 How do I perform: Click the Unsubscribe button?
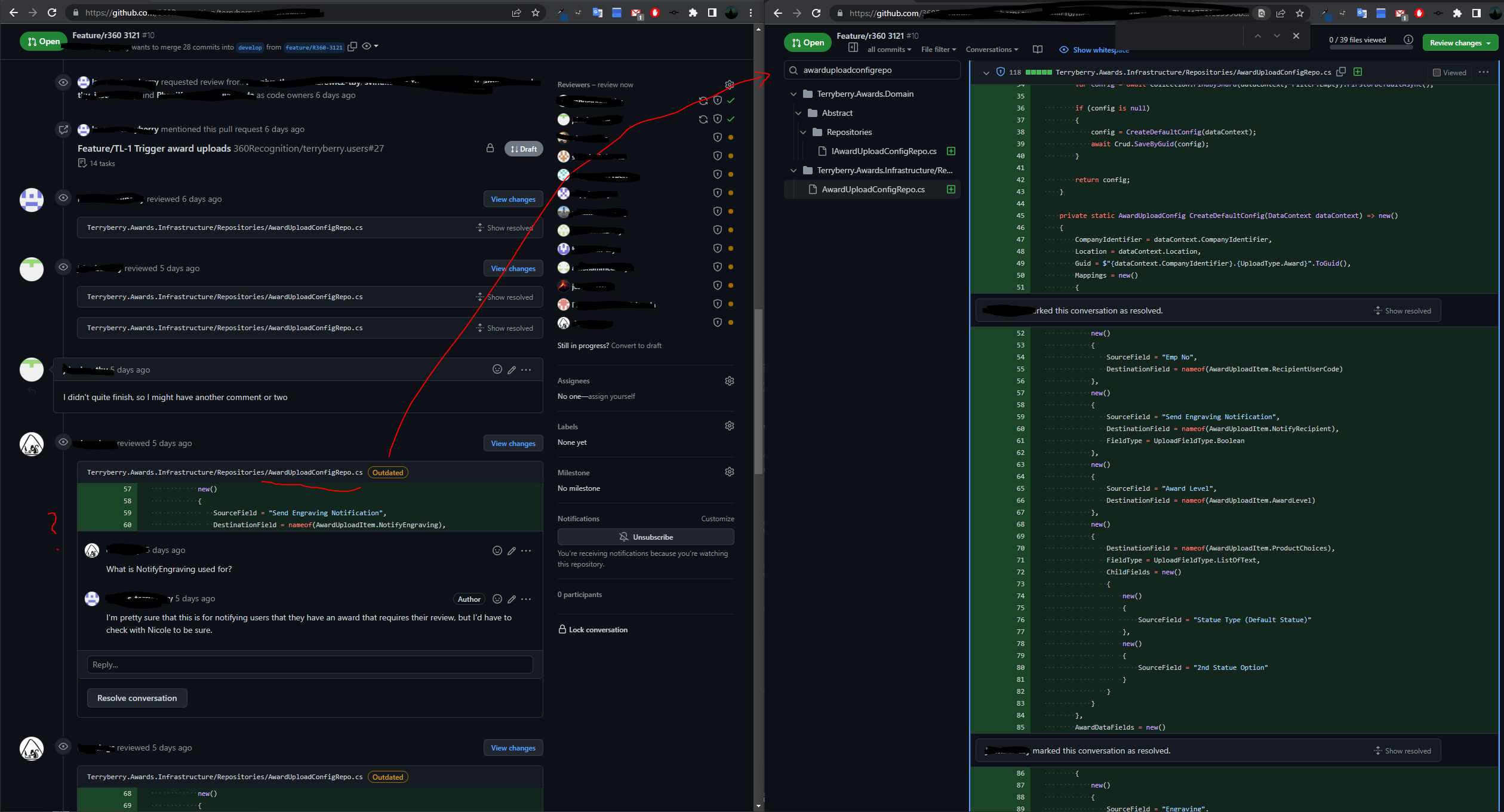[x=645, y=537]
